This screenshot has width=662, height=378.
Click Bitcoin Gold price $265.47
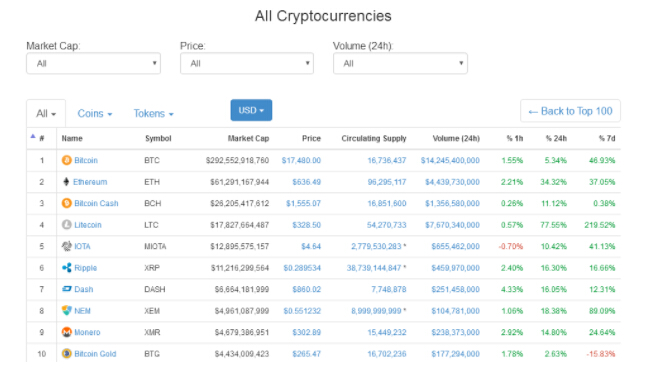tap(307, 354)
